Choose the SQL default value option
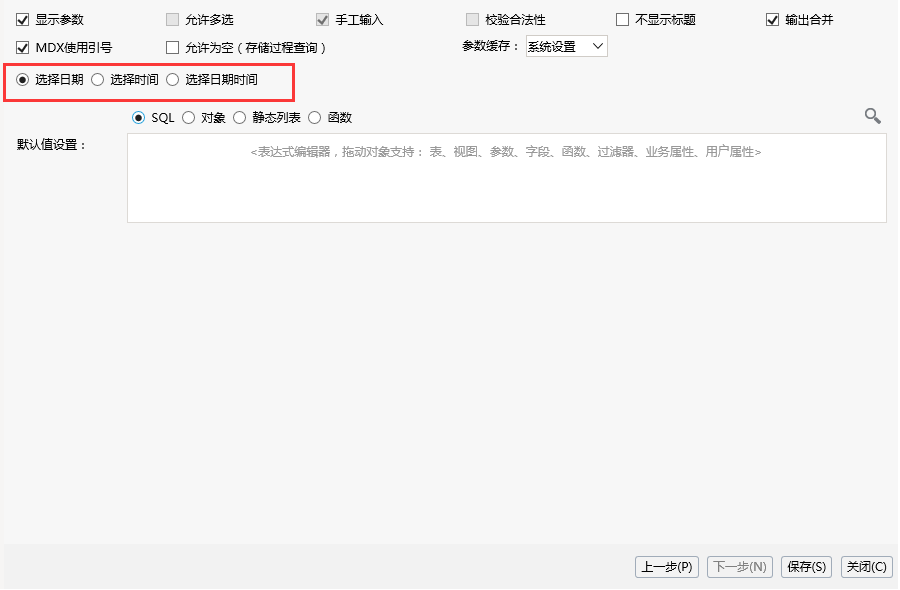 point(138,118)
